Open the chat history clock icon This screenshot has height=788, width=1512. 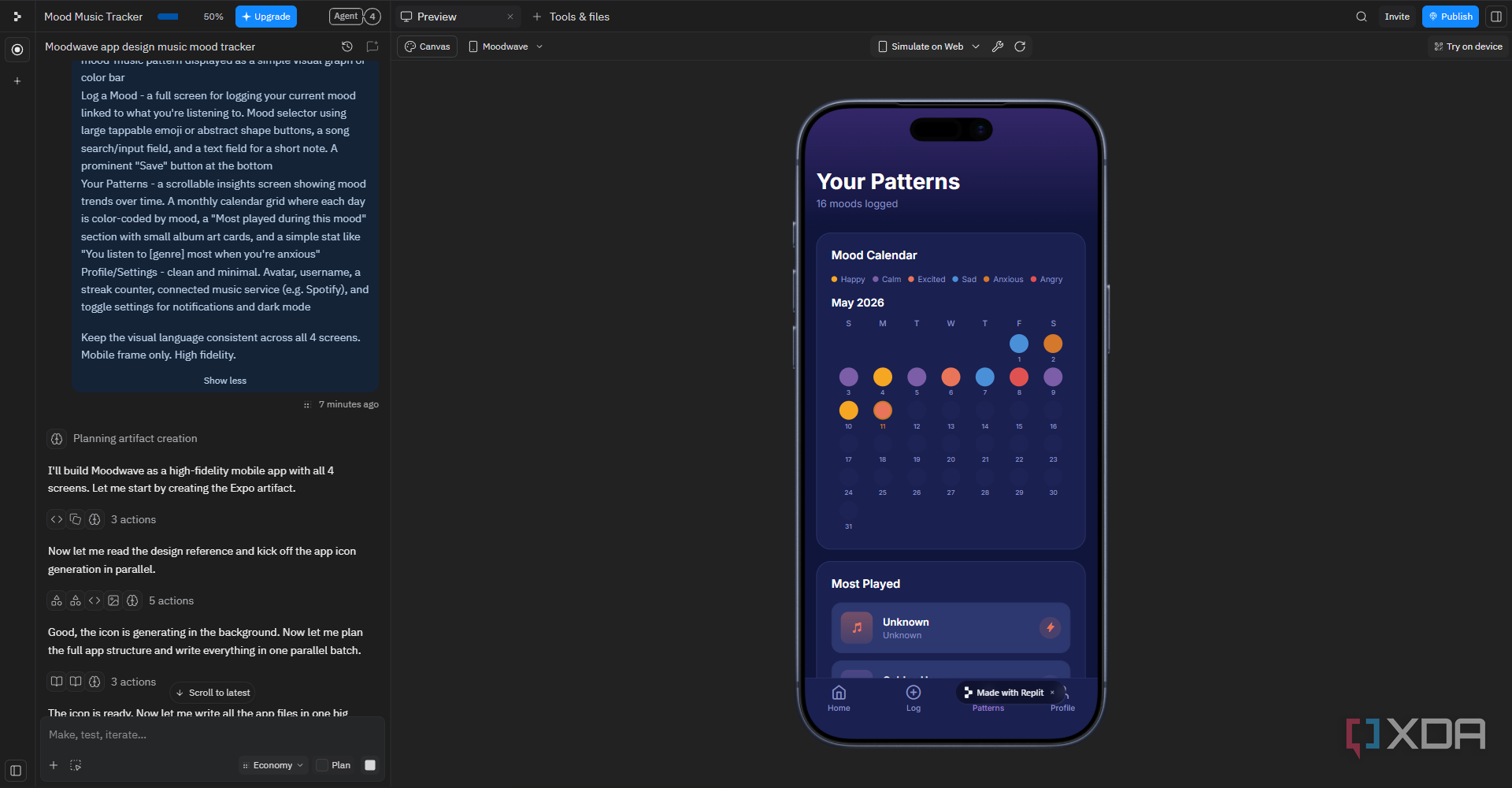pos(347,46)
